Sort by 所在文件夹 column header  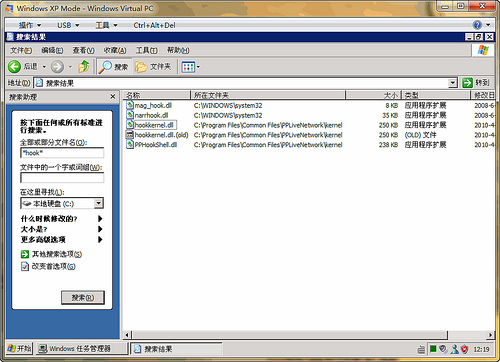[x=268, y=95]
